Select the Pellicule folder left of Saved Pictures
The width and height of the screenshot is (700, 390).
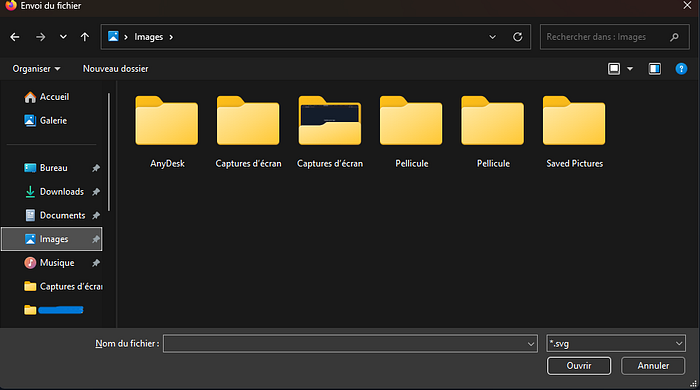tap(492, 120)
